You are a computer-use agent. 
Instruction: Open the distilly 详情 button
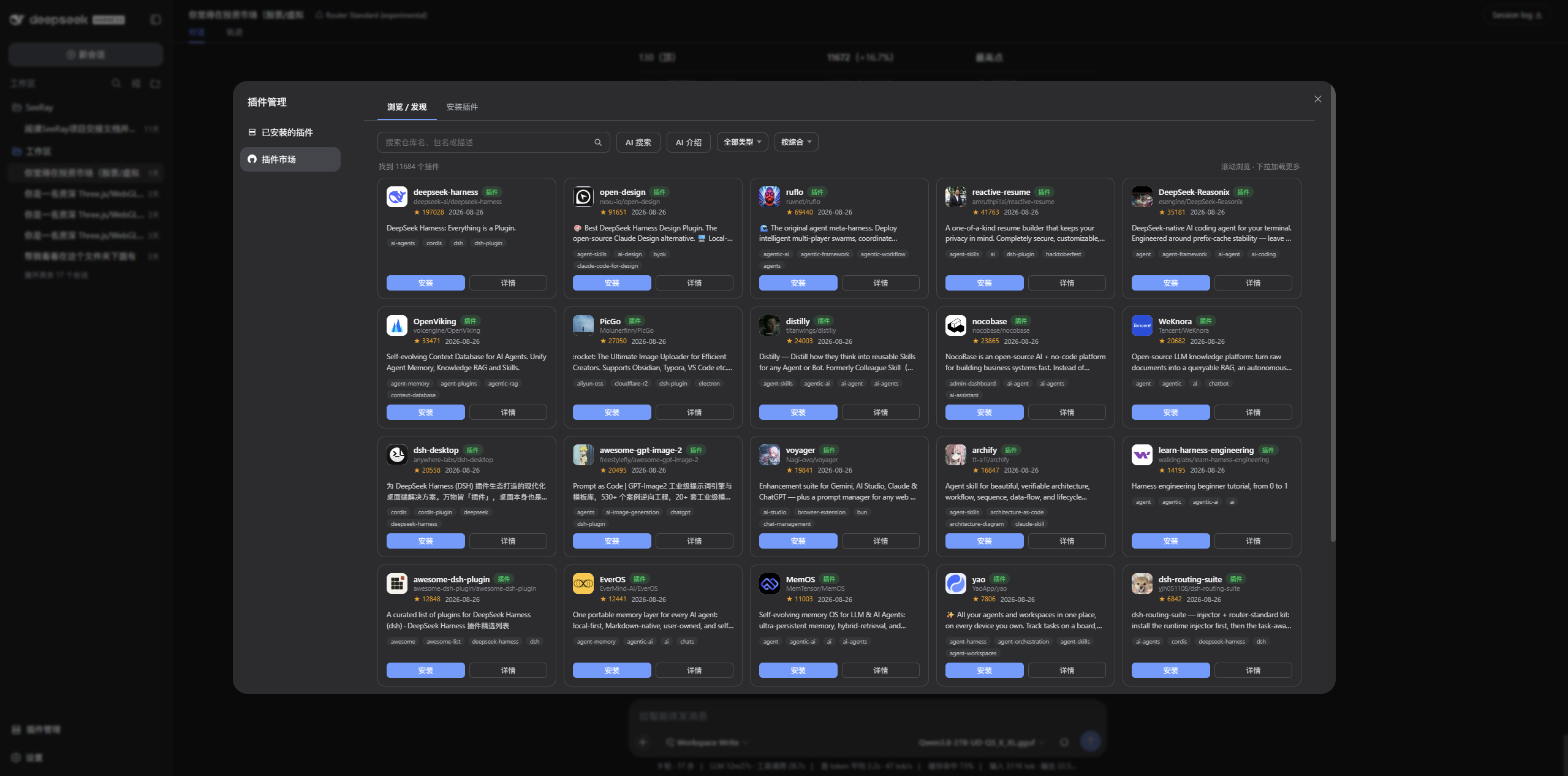pos(881,413)
